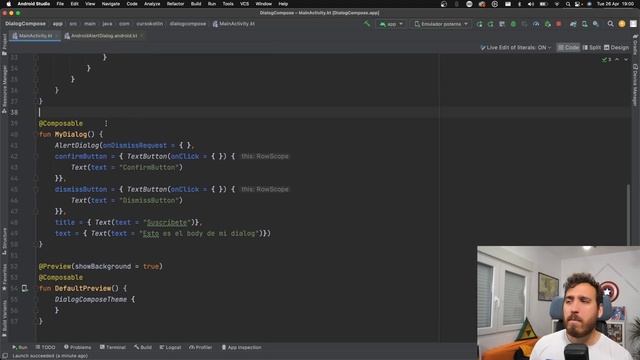Open the Build Variants side panel
This screenshot has height=360, width=640.
4,318
